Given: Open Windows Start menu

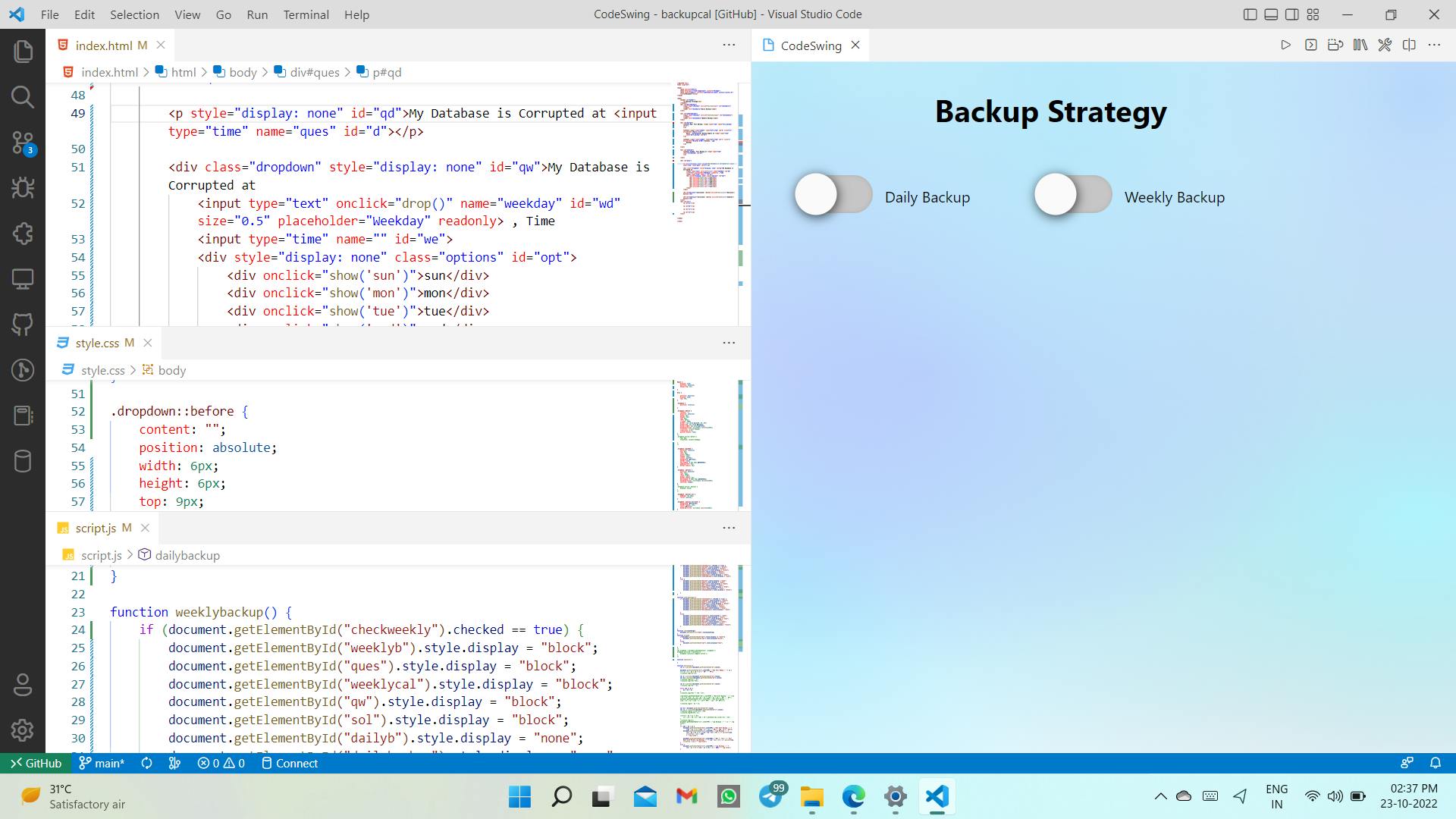Looking at the screenshot, I should click(x=520, y=796).
